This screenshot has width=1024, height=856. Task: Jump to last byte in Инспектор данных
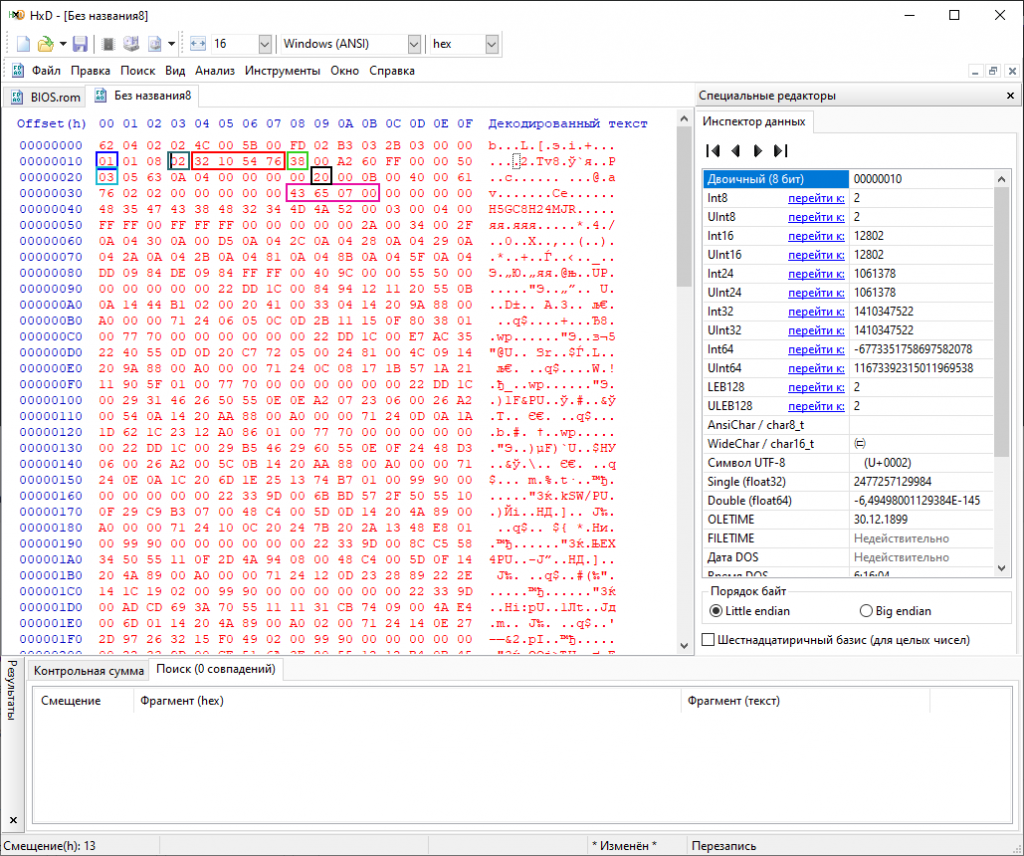coord(780,151)
